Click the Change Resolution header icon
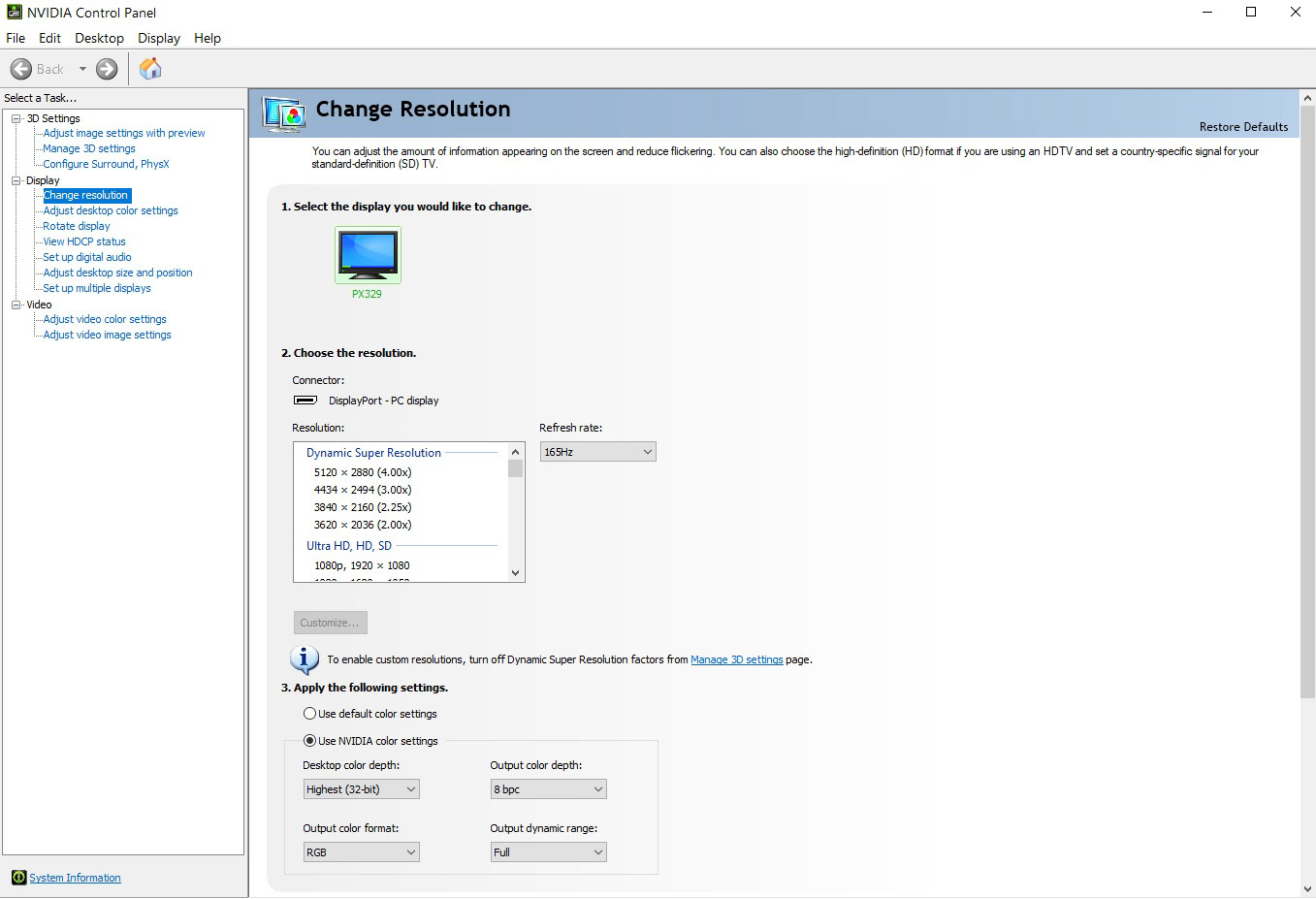The image size is (1316, 899). point(284,114)
